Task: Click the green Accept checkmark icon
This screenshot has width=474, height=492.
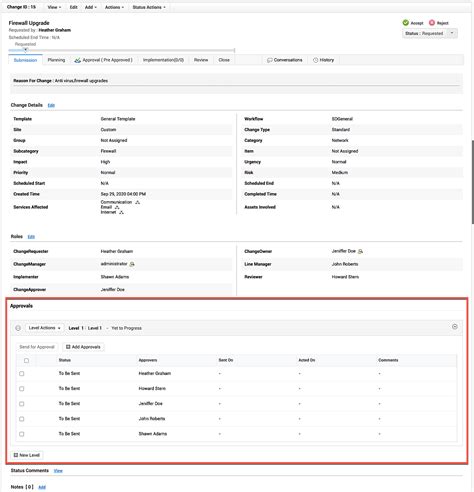Action: (x=405, y=23)
